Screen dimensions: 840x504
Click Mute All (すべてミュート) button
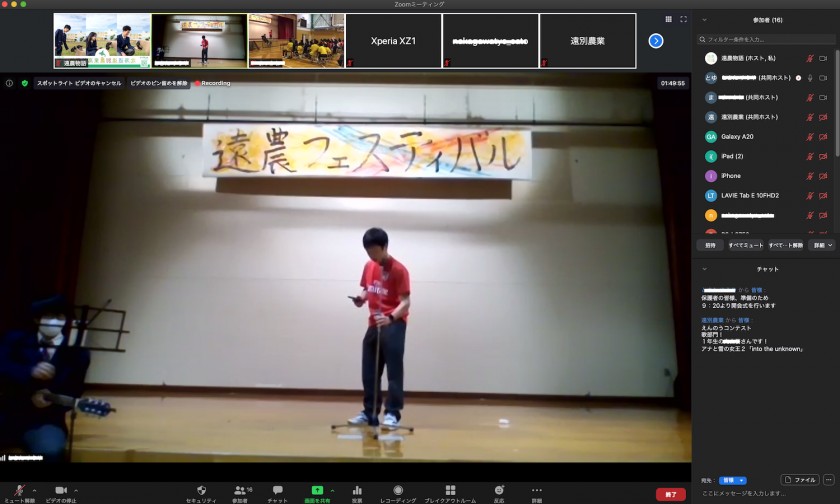coord(746,245)
